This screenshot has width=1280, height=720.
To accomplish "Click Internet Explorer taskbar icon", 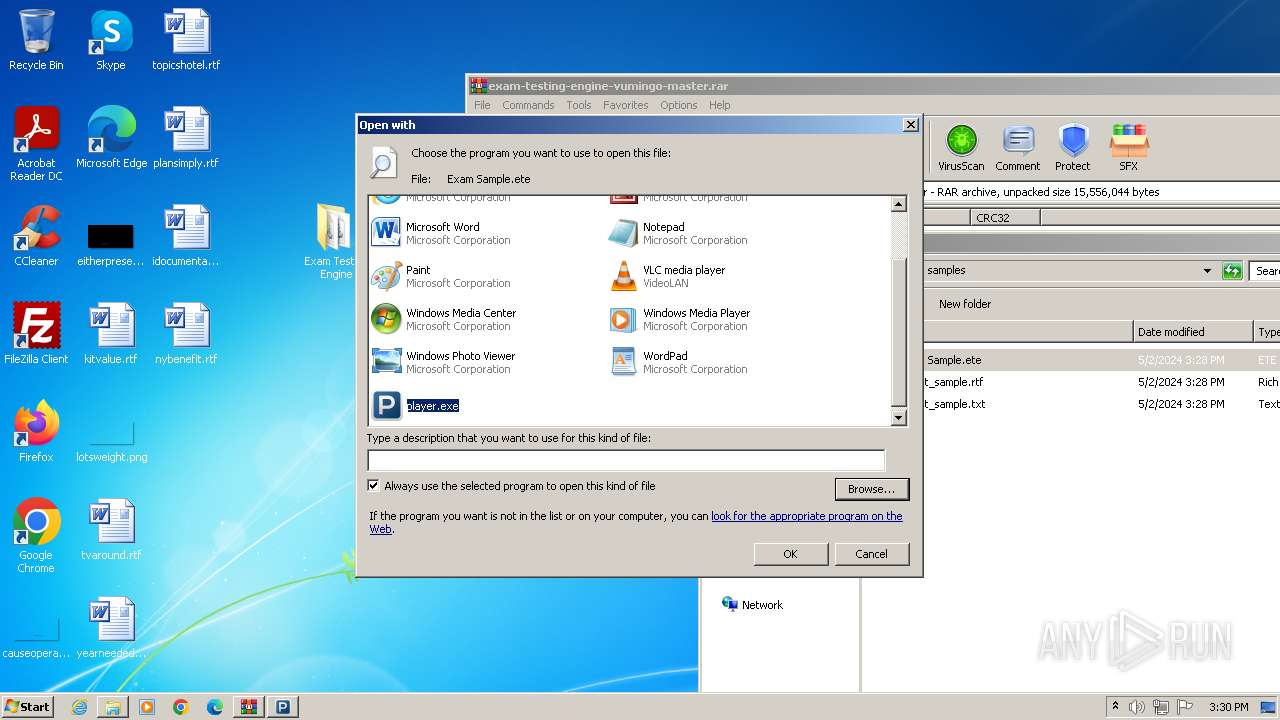I will (x=80, y=707).
